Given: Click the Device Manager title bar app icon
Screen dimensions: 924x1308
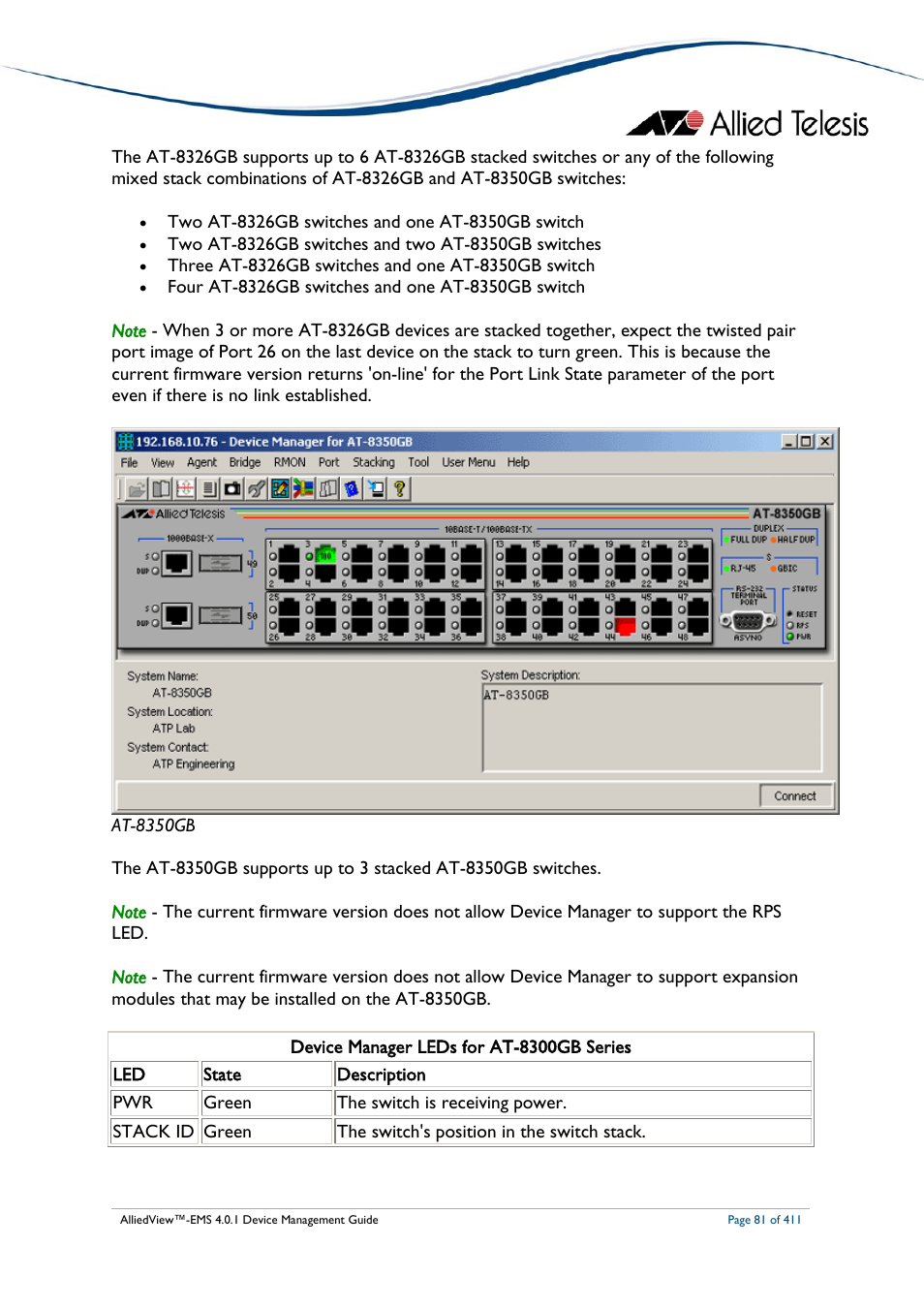Looking at the screenshot, I should 125,442.
